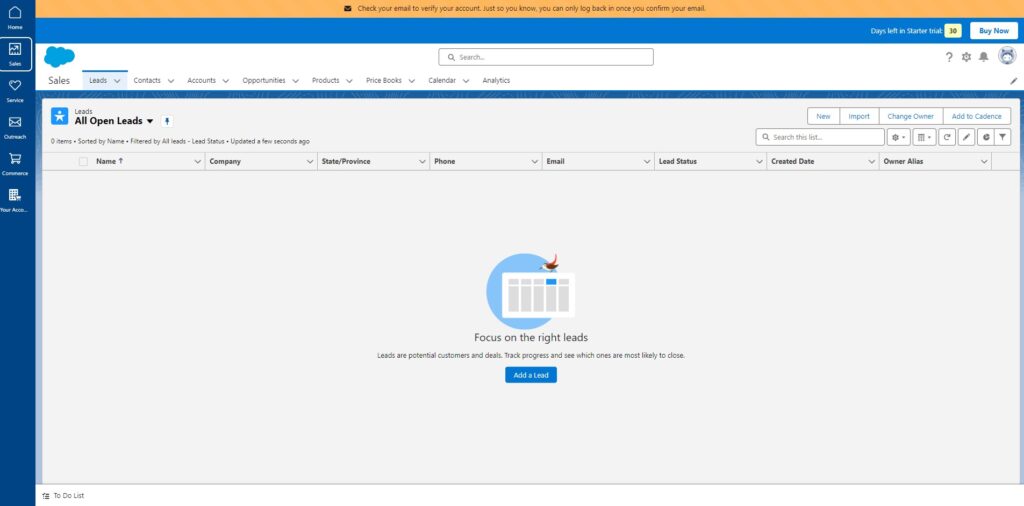
Task: Select the Sales app in the sidebar
Action: [15, 54]
